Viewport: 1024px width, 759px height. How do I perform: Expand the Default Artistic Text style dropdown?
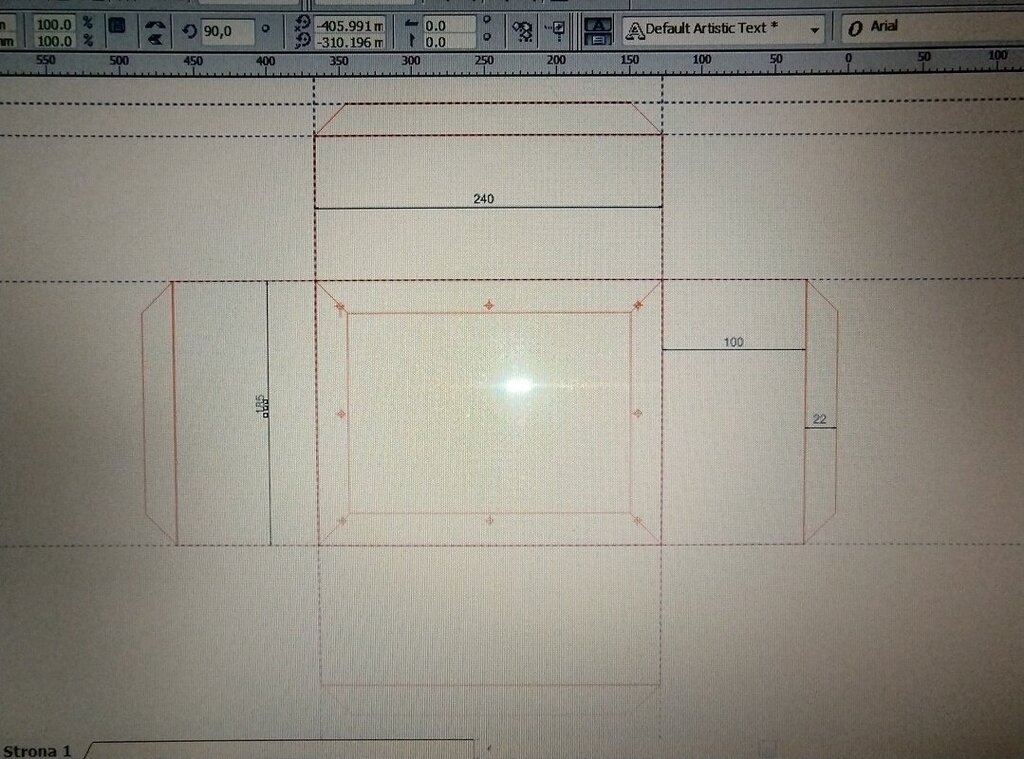pyautogui.click(x=815, y=30)
